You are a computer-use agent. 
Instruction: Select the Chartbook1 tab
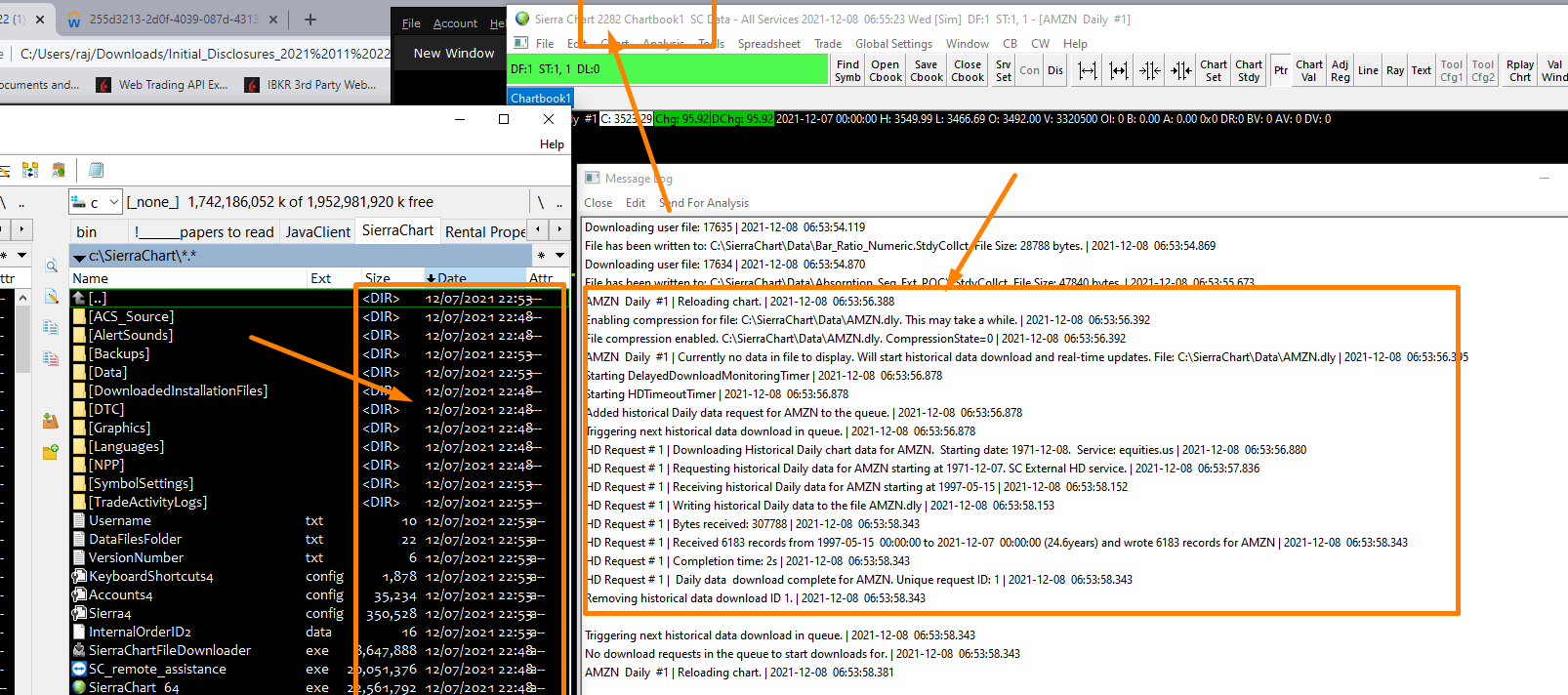[540, 98]
